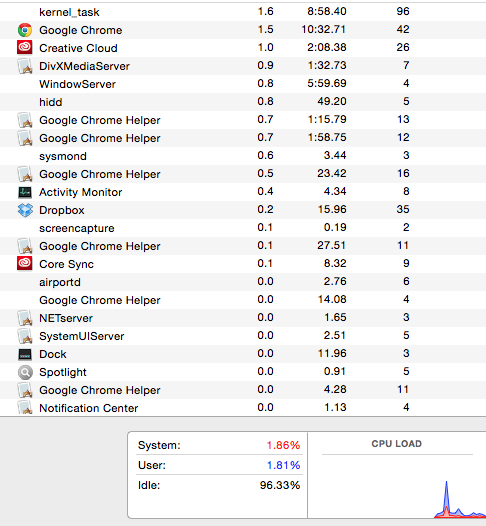
Task: Click Activity Monitor CPU percent 0.4
Action: (265, 192)
